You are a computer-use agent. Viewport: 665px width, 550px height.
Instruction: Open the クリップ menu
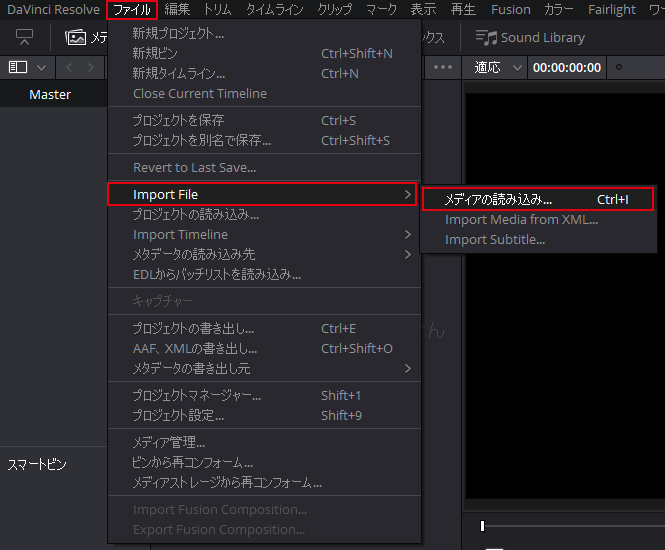click(335, 9)
